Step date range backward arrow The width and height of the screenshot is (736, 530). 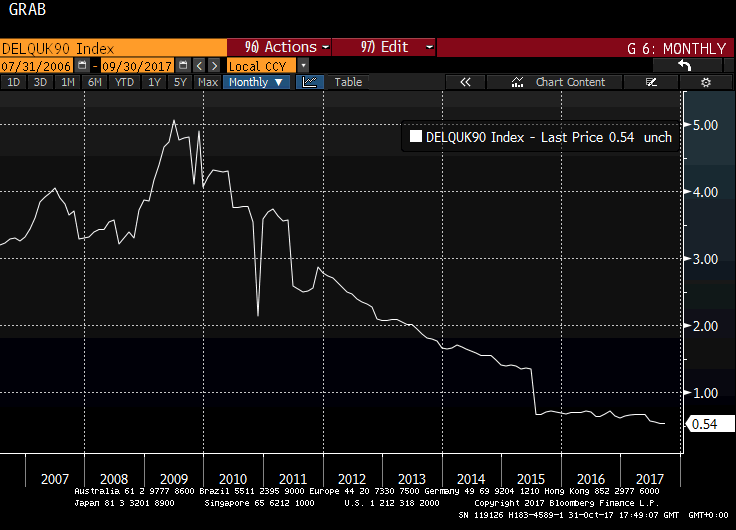[x=199, y=65]
